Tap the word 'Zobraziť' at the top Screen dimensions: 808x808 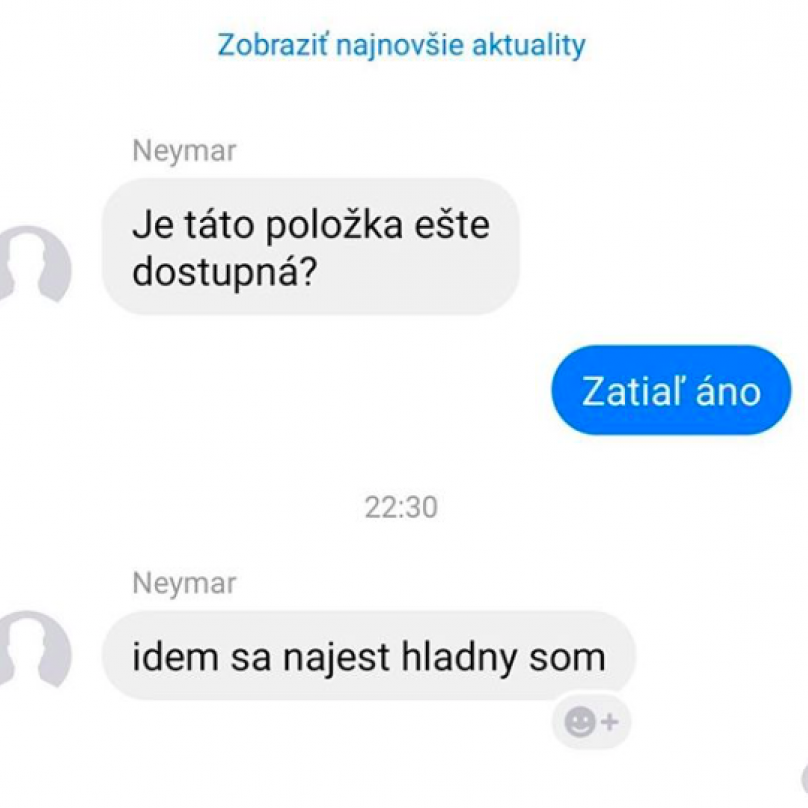pyautogui.click(x=273, y=44)
